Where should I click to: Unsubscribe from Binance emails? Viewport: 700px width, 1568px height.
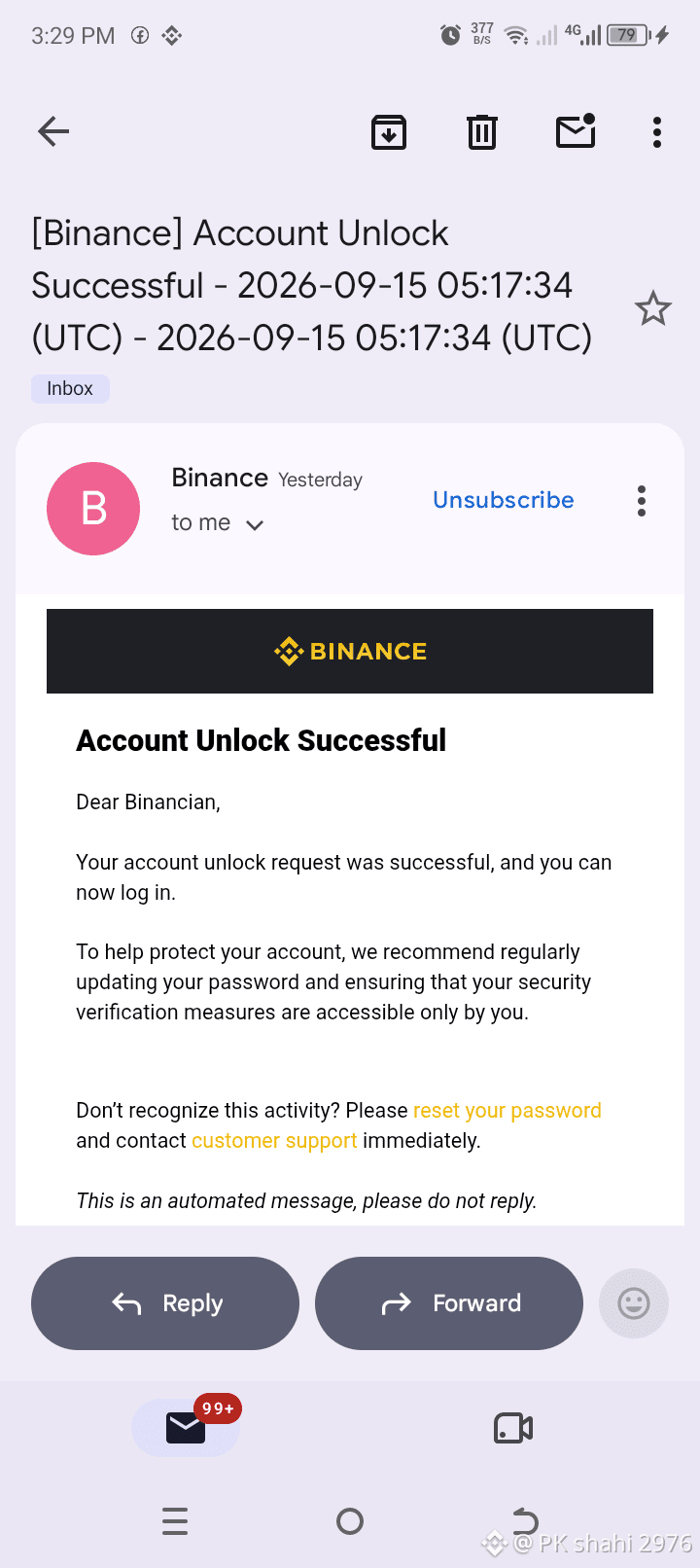click(504, 500)
